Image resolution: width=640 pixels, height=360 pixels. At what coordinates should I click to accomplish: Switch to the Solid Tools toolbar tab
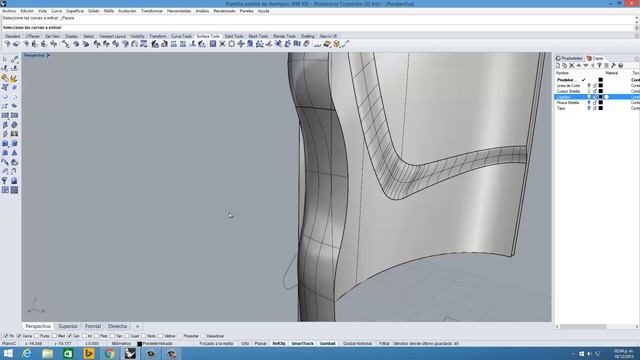(234, 36)
